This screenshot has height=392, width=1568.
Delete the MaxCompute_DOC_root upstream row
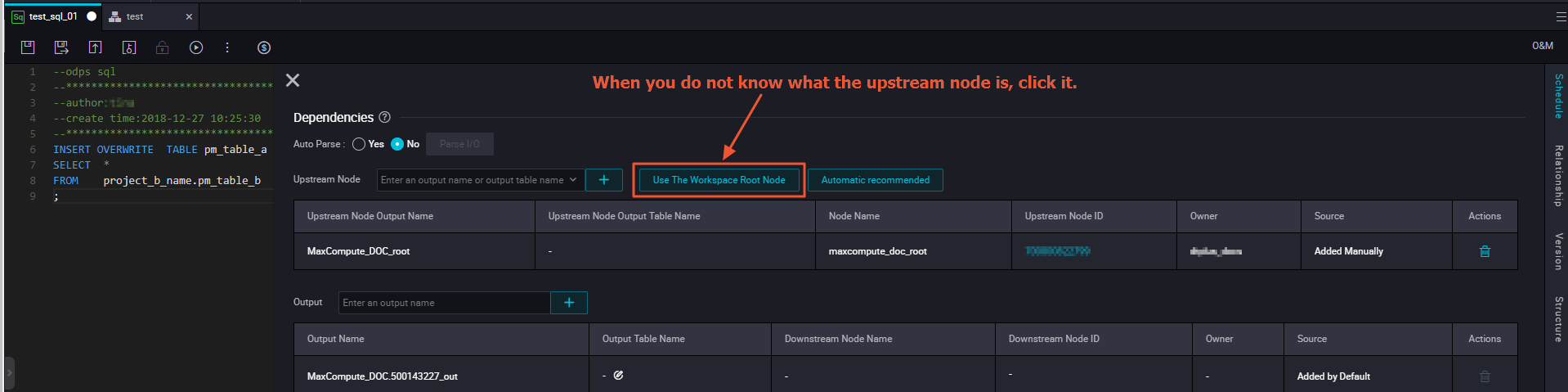point(1485,251)
